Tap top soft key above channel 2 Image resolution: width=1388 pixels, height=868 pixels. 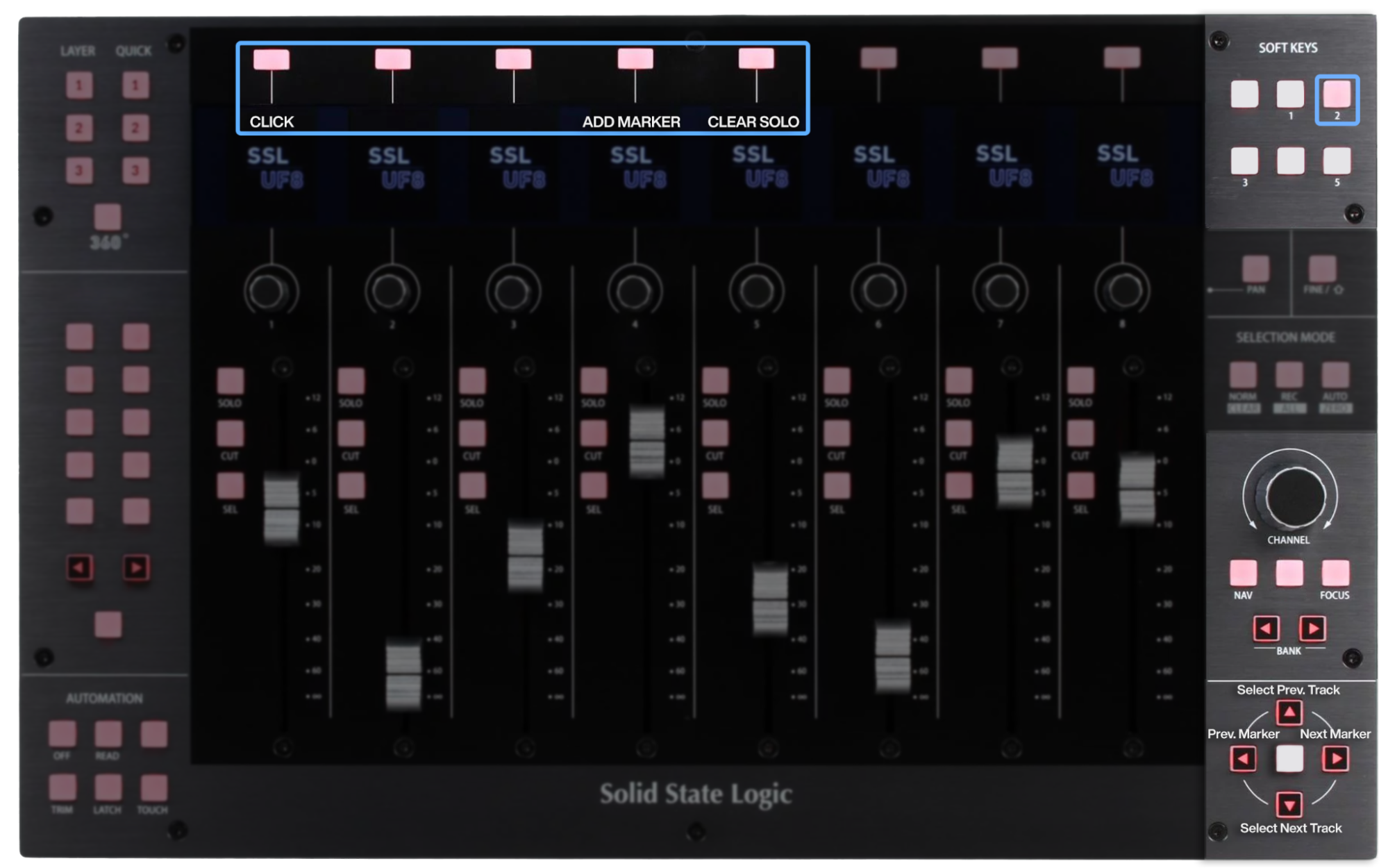coord(392,59)
